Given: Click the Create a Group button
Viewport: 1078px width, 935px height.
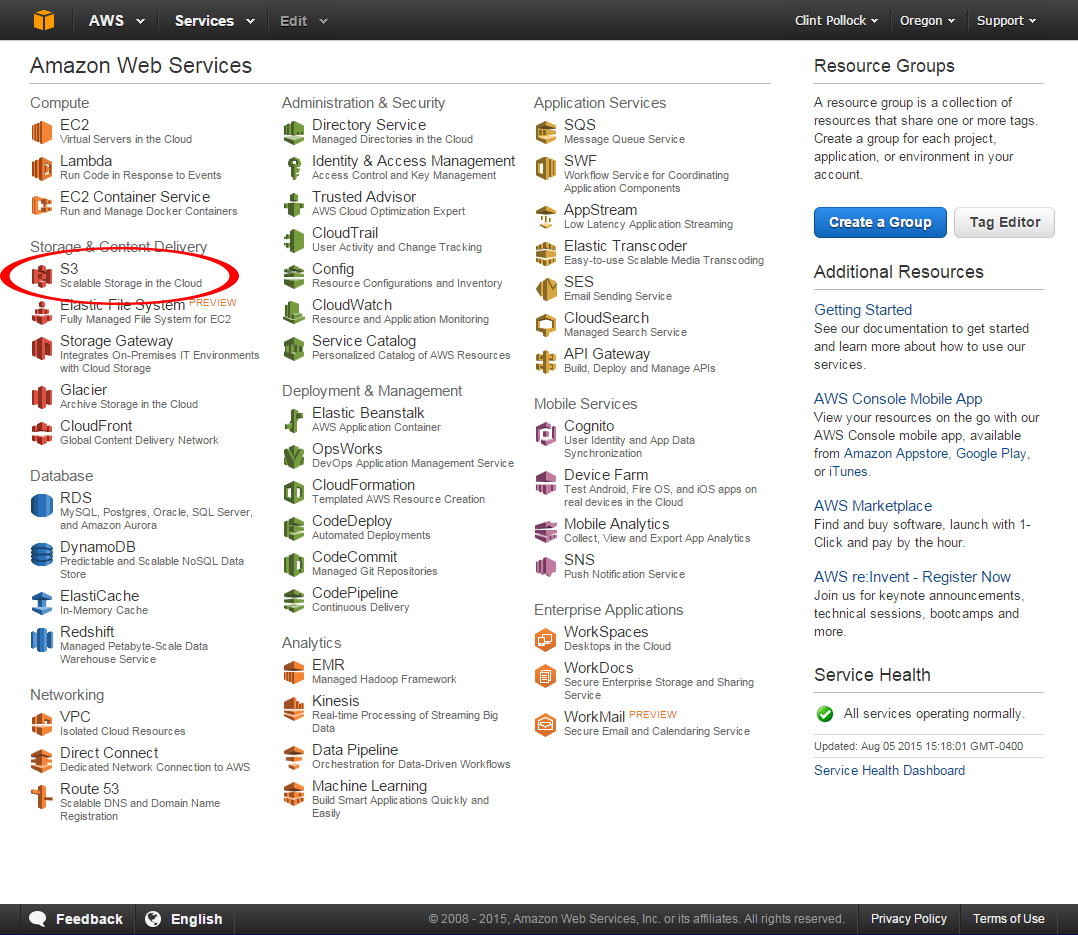Looking at the screenshot, I should click(880, 222).
